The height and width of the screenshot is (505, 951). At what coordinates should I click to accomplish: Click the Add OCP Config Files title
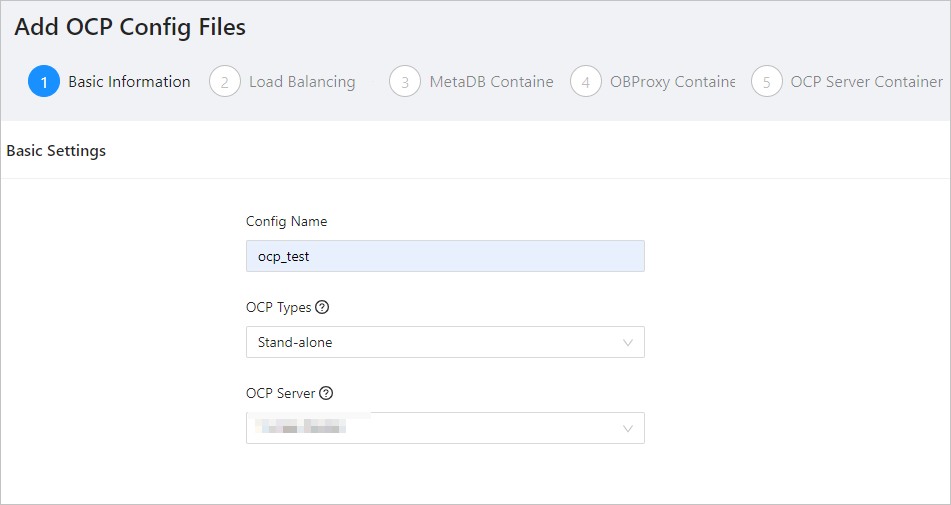coord(130,27)
